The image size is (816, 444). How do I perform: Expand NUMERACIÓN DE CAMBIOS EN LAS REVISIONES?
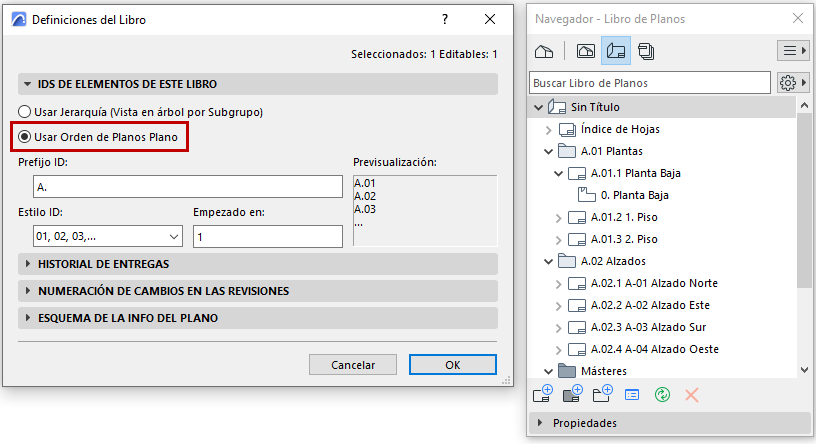coord(28,291)
